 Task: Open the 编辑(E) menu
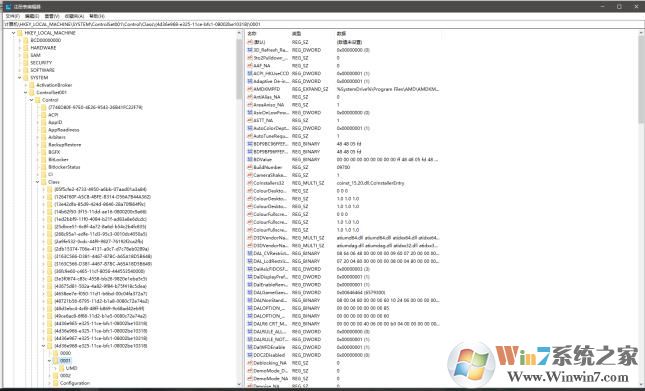[x=32, y=16]
